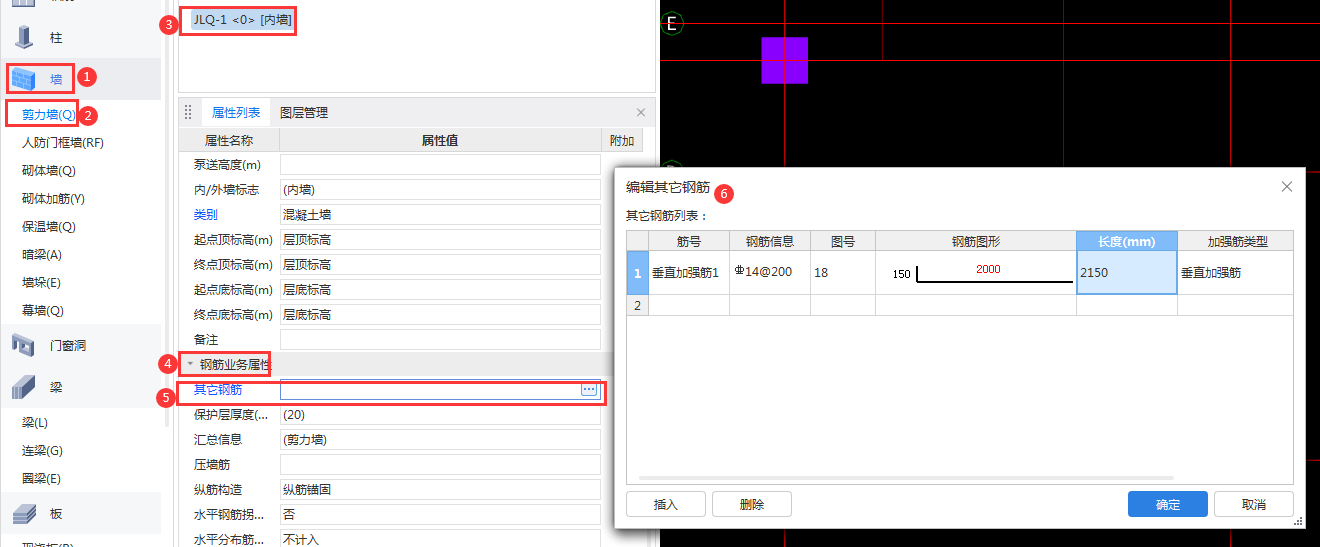Screen dimensions: 1320x547
Task: Click the ellipsis button in 其它钢筋 field
Action: click(x=589, y=389)
